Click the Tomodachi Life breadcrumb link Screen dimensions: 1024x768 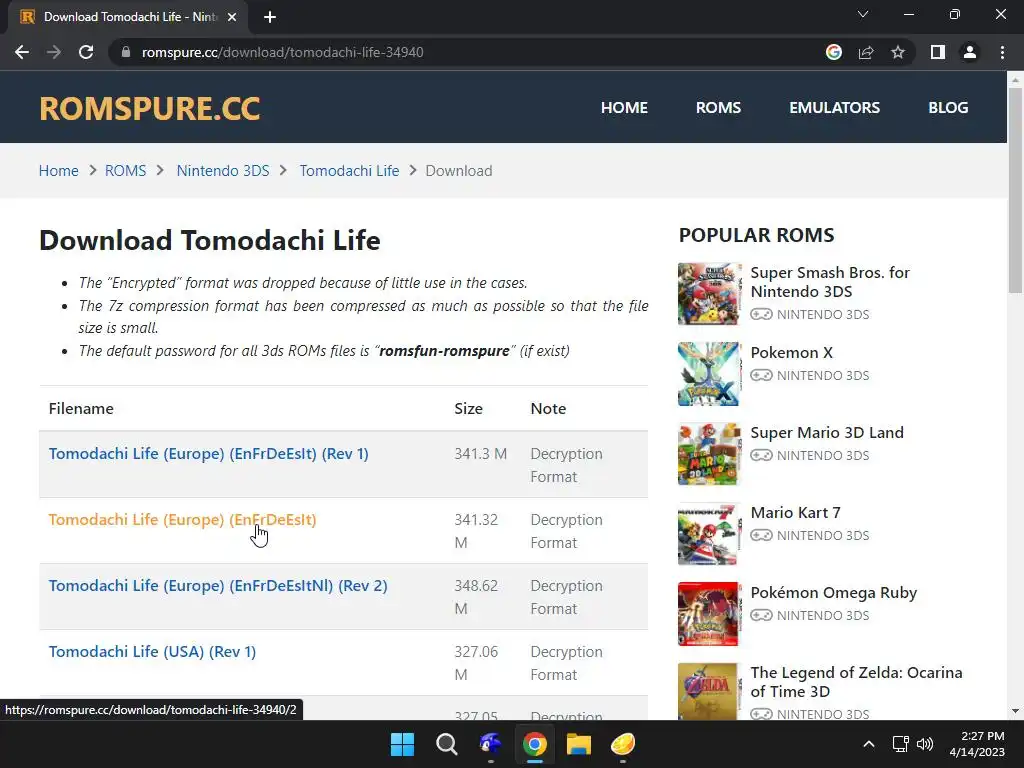(x=349, y=170)
